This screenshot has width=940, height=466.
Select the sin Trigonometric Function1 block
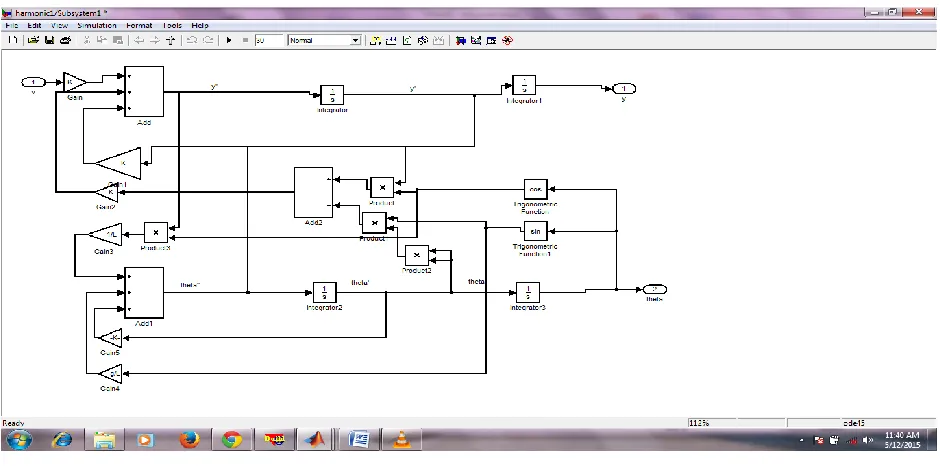coord(535,231)
